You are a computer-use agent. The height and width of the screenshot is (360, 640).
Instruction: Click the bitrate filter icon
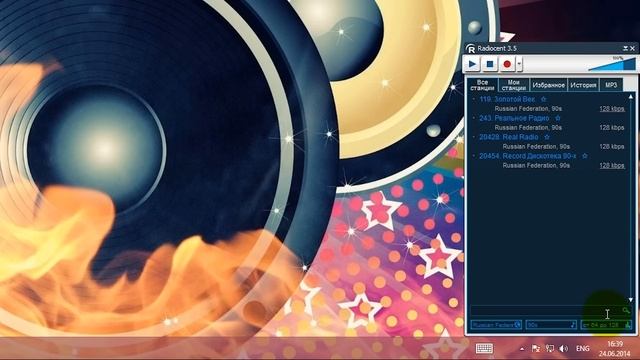628,325
